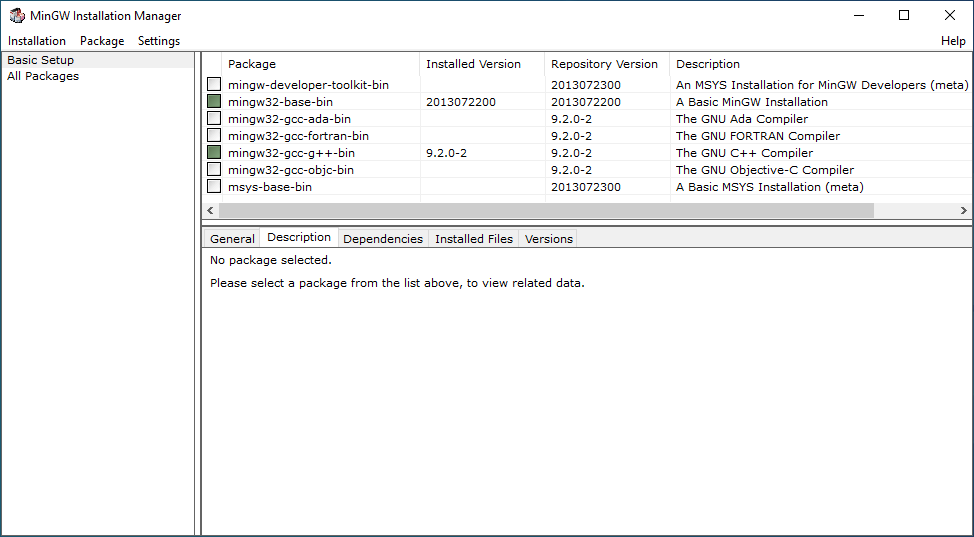Viewport: 974px width, 537px height.
Task: Sort by the Installed Version column header
Action: coord(482,64)
